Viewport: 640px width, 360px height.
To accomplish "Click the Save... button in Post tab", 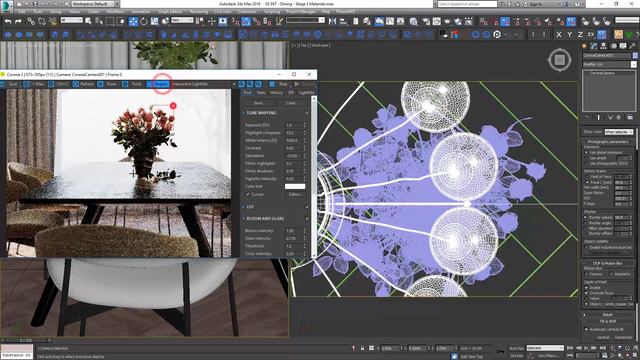I will 259,103.
